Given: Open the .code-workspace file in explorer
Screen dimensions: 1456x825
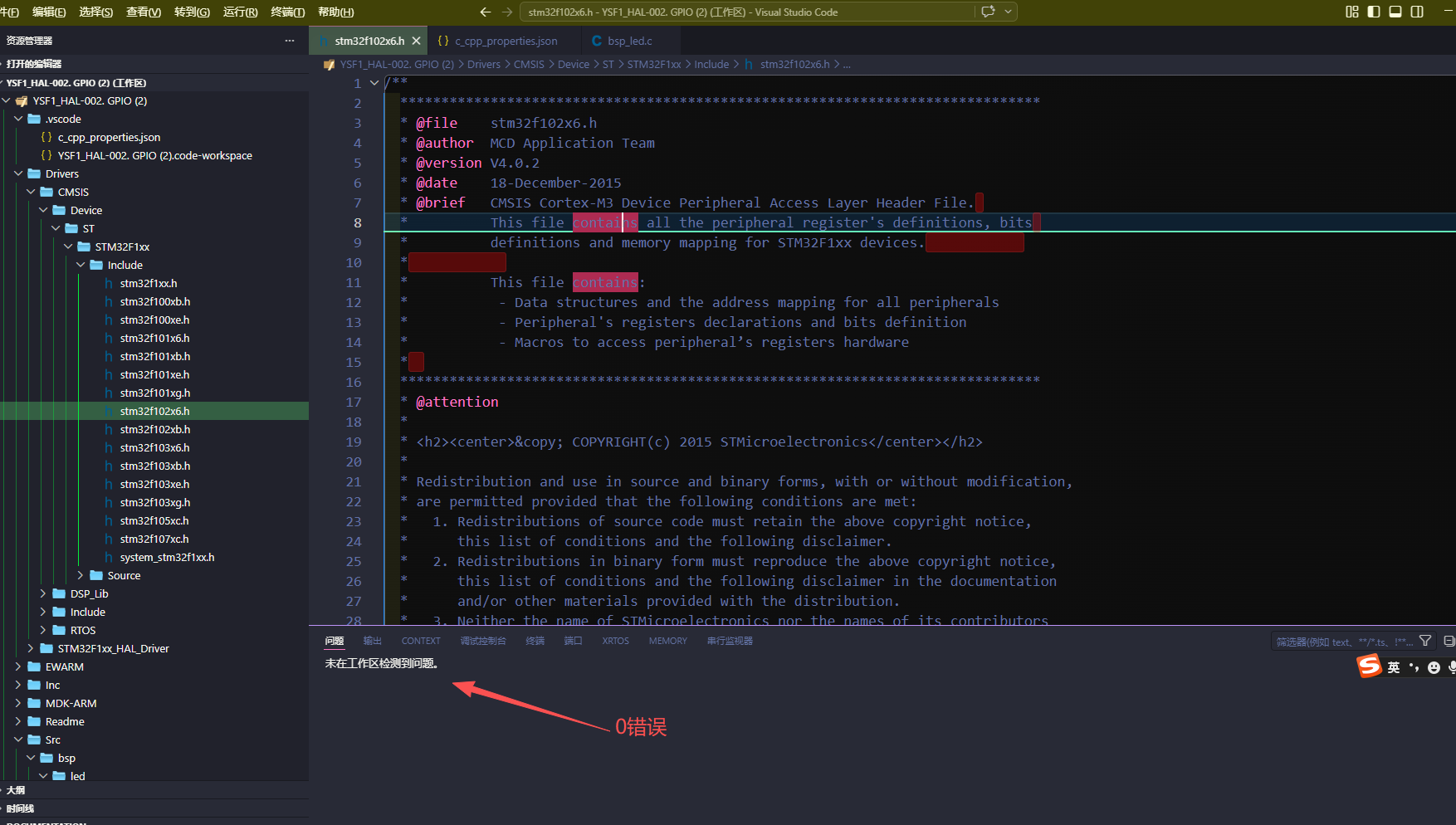Looking at the screenshot, I should (x=154, y=155).
